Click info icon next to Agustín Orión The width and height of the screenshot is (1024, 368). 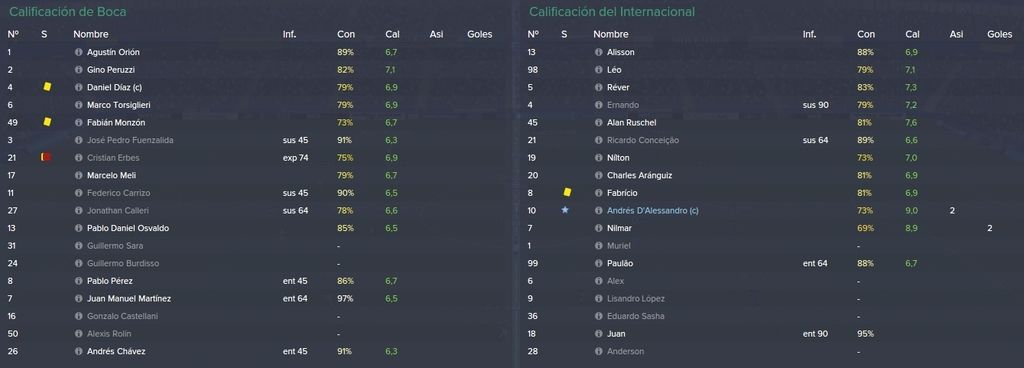click(78, 52)
